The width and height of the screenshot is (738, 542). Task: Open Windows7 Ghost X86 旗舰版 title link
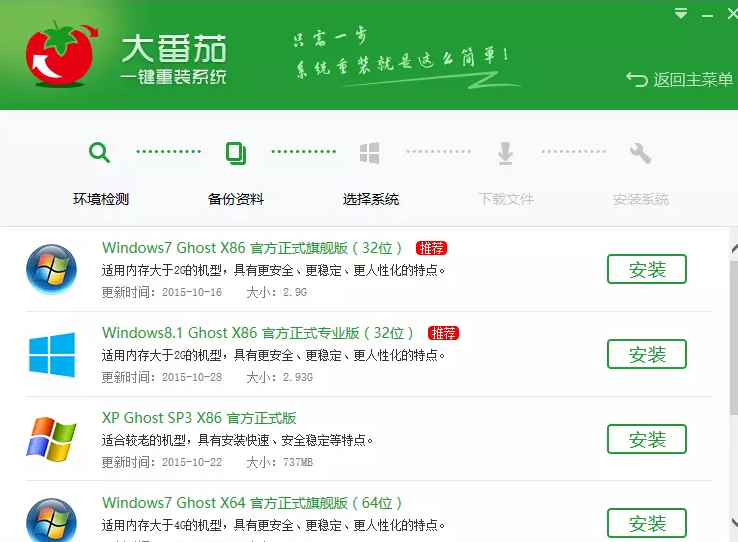click(x=252, y=247)
